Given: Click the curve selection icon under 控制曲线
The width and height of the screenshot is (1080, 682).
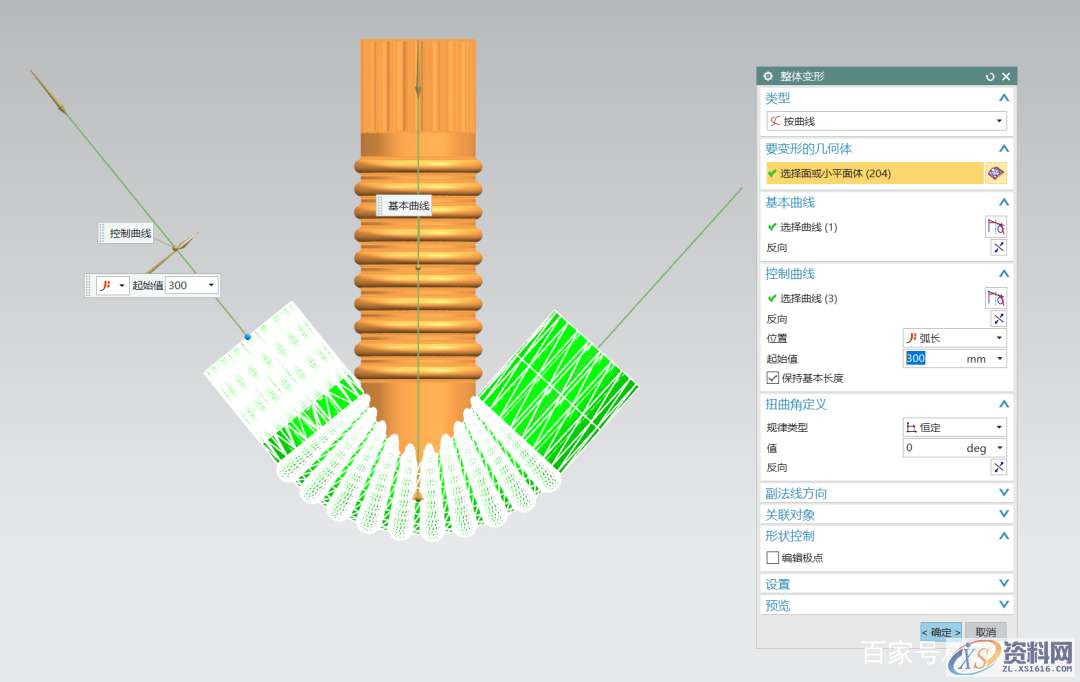Looking at the screenshot, I should [996, 298].
